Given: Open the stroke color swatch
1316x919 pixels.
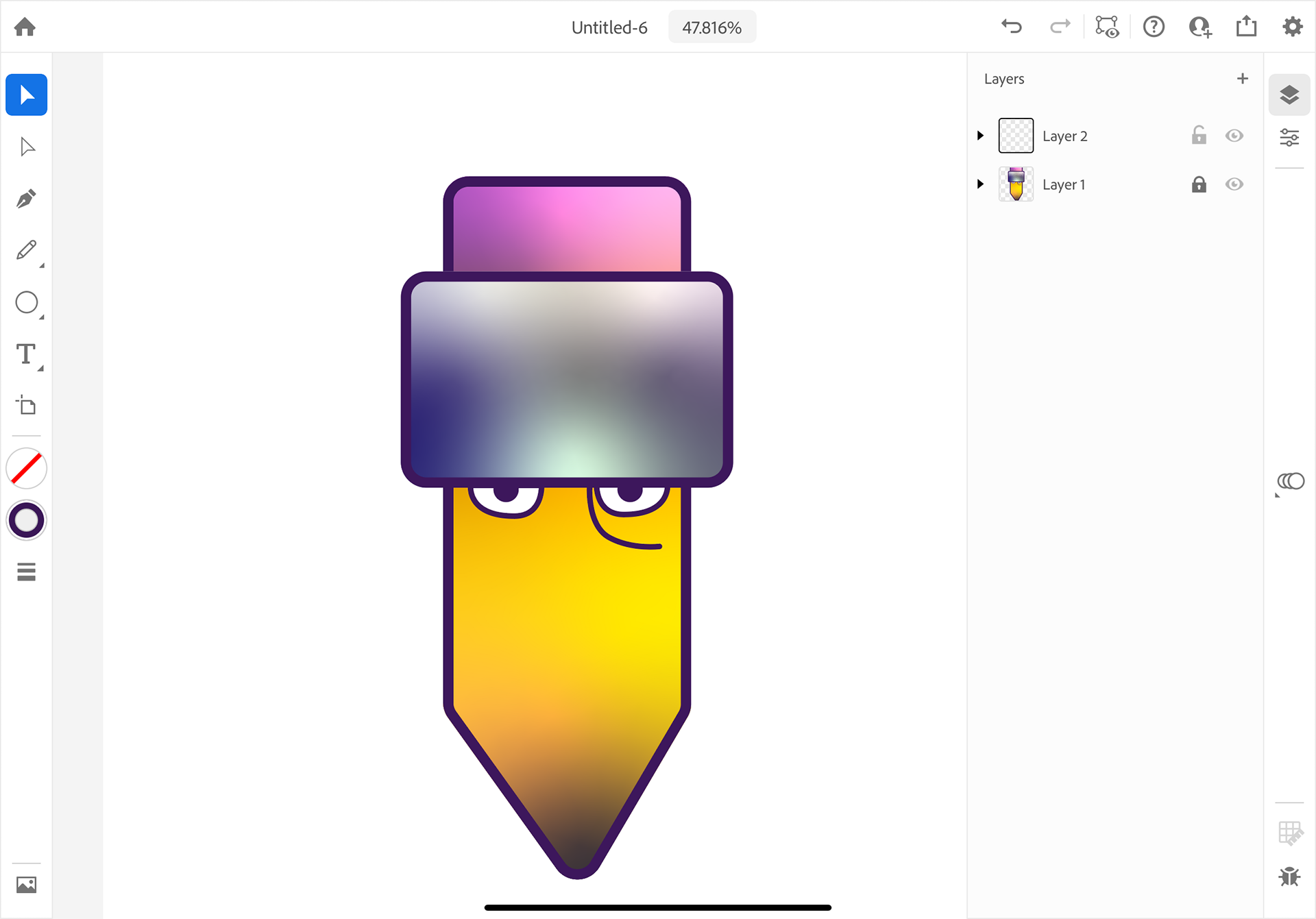Looking at the screenshot, I should [x=27, y=520].
